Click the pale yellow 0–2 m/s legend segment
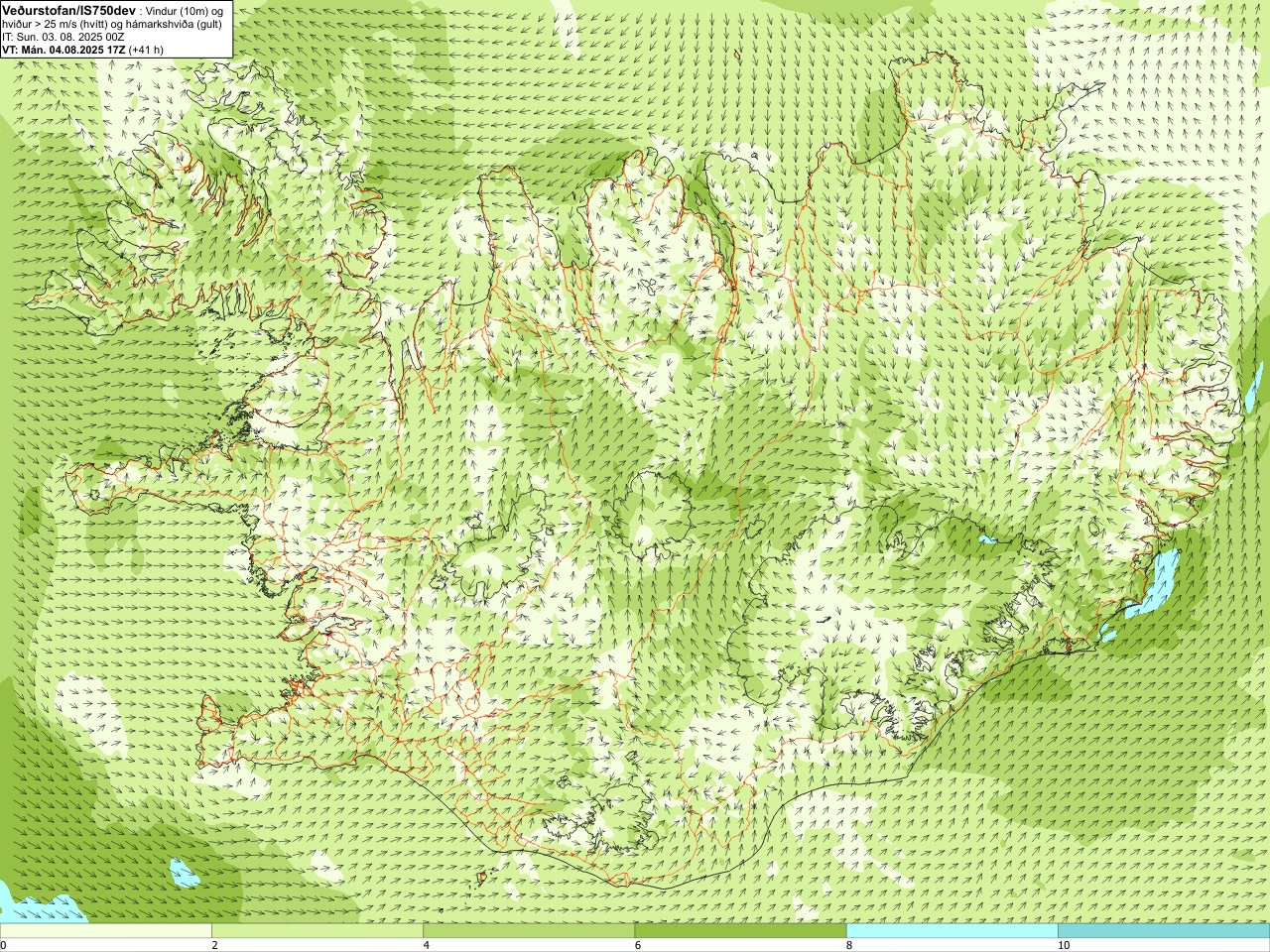 pyautogui.click(x=106, y=931)
